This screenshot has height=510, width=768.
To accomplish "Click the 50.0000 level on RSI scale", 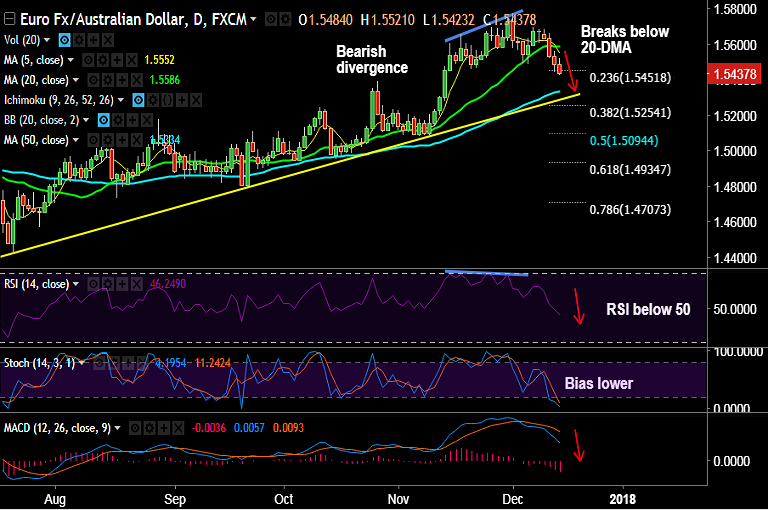I will pos(735,310).
